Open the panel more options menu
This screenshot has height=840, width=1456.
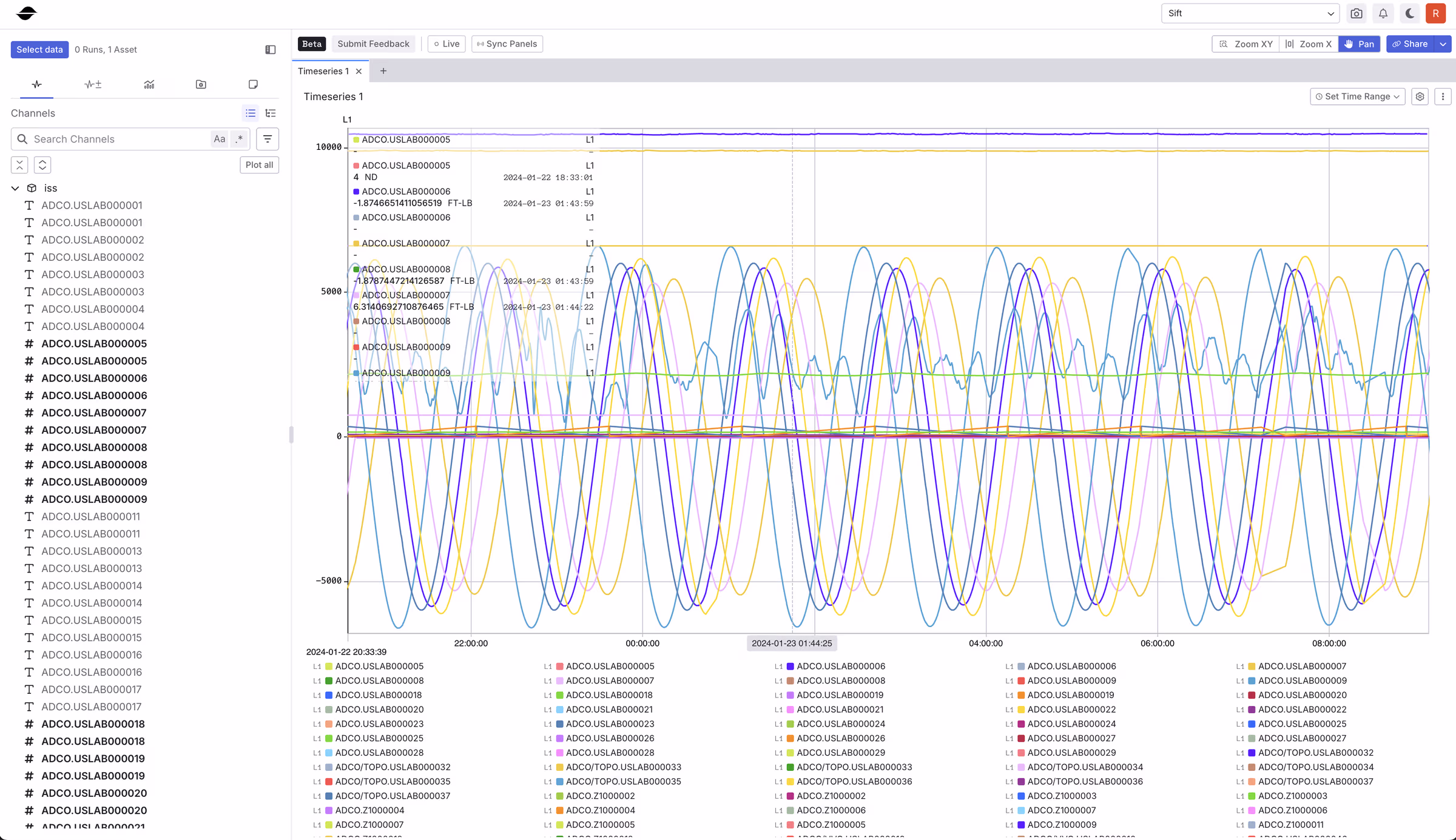coord(1443,96)
